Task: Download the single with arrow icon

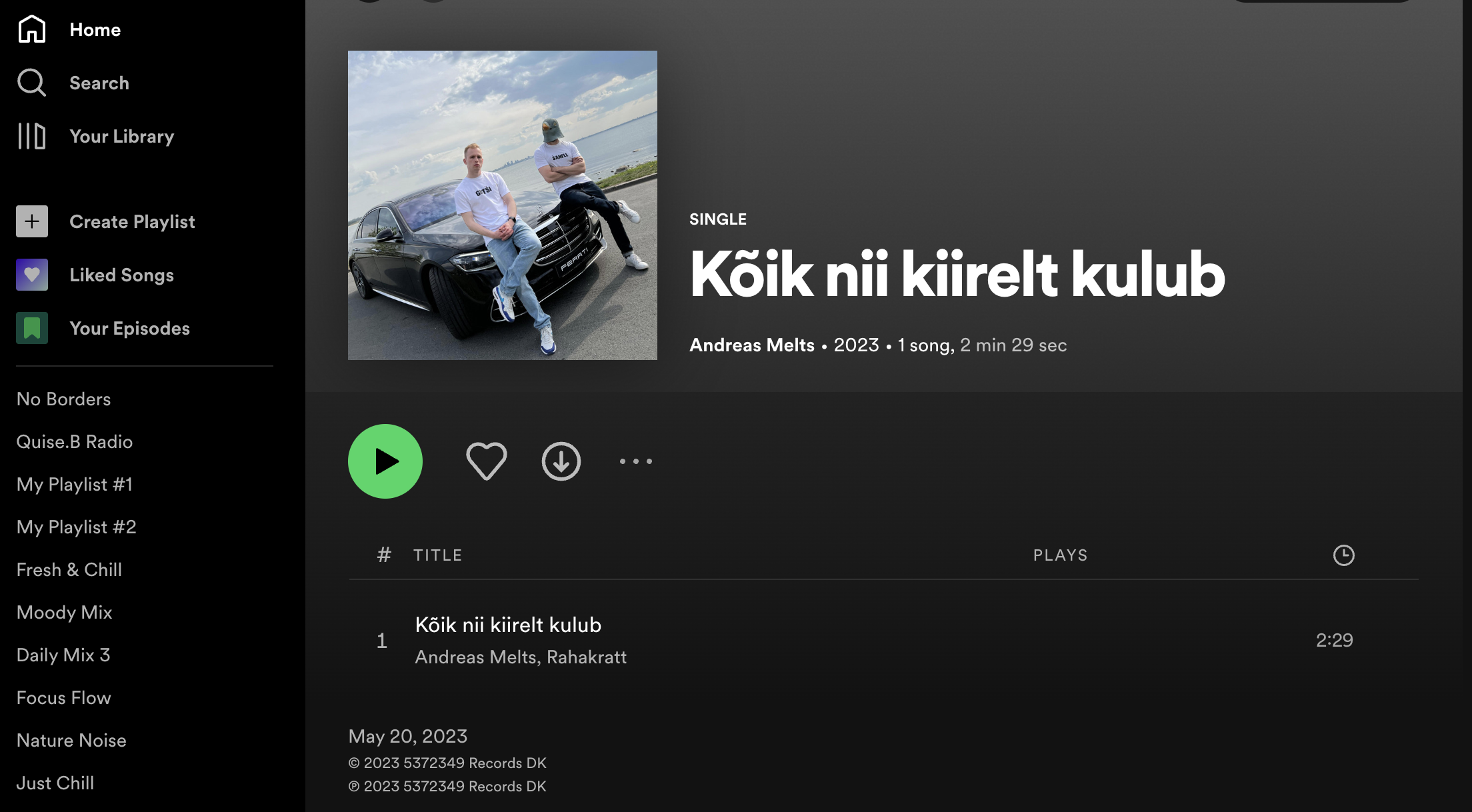Action: [561, 461]
